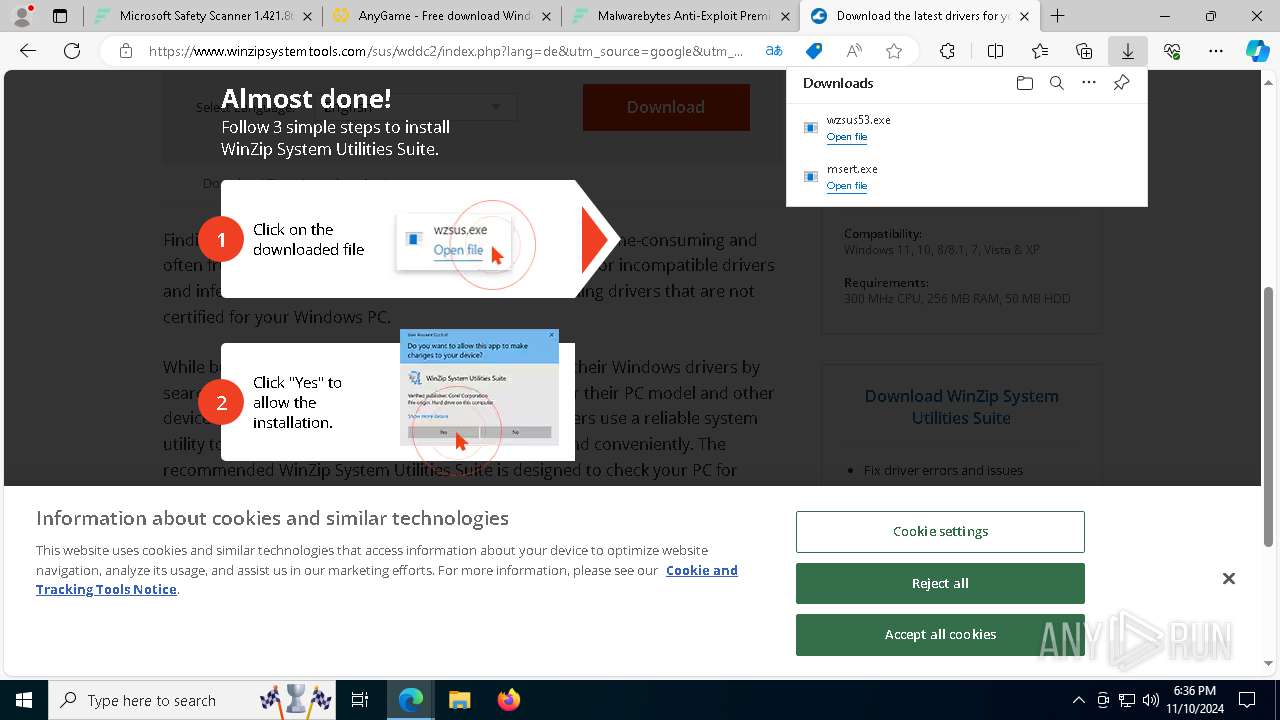Click the red Download button

(x=666, y=107)
